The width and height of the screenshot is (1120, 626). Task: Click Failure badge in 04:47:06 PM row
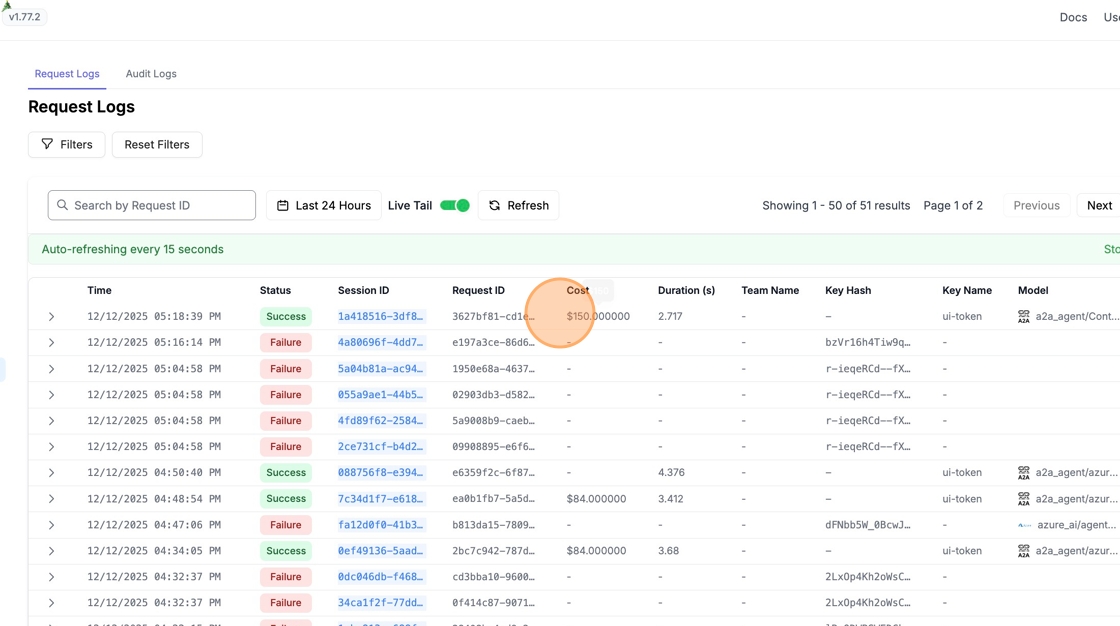[286, 525]
